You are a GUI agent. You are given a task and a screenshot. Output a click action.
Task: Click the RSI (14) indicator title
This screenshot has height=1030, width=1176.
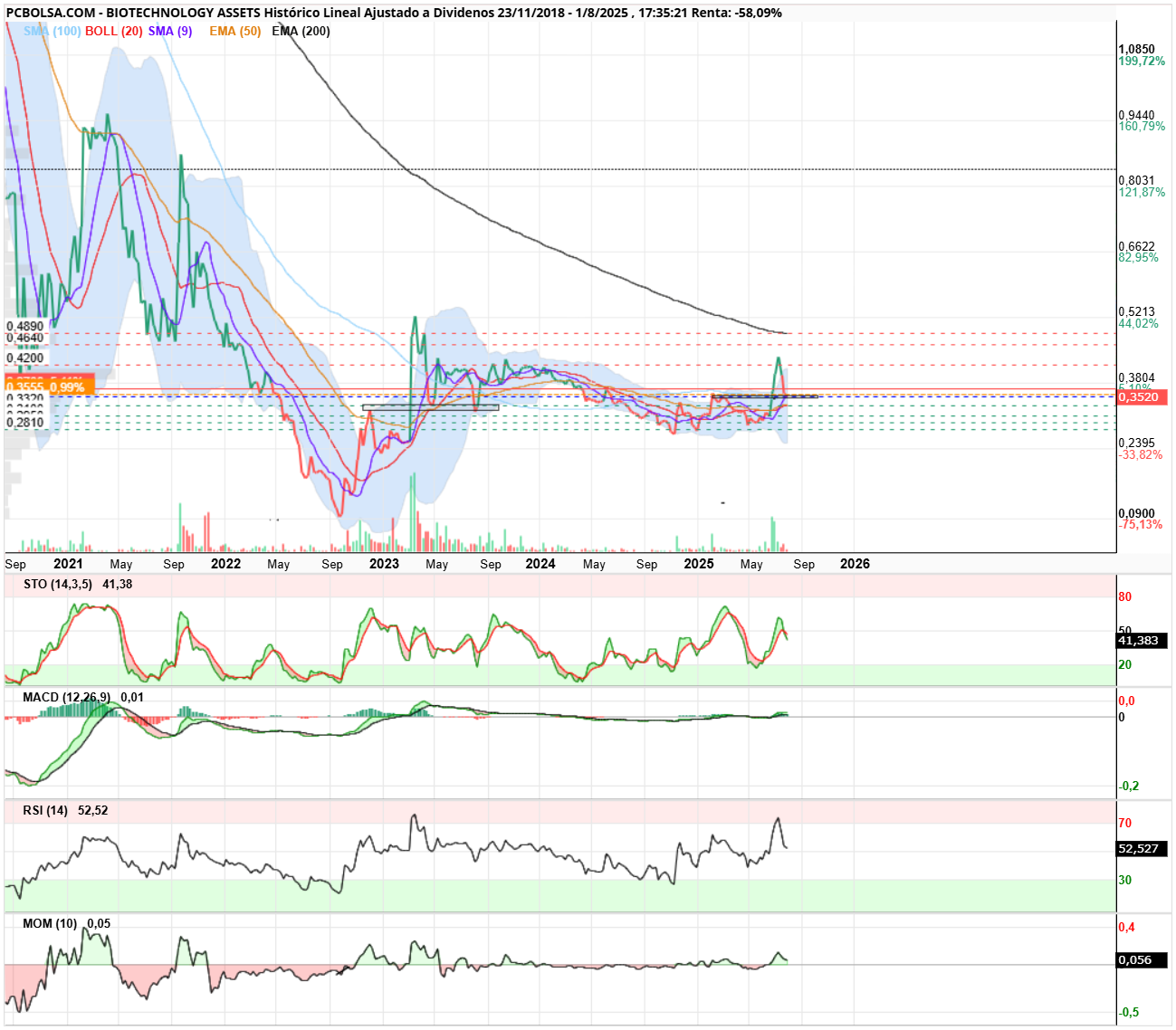(x=45, y=810)
